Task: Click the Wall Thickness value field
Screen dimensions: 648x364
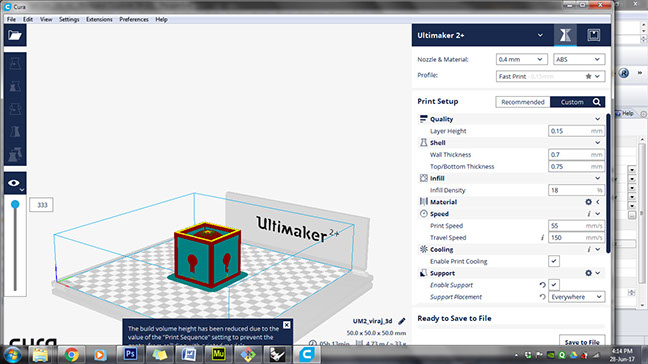Action: coord(576,155)
